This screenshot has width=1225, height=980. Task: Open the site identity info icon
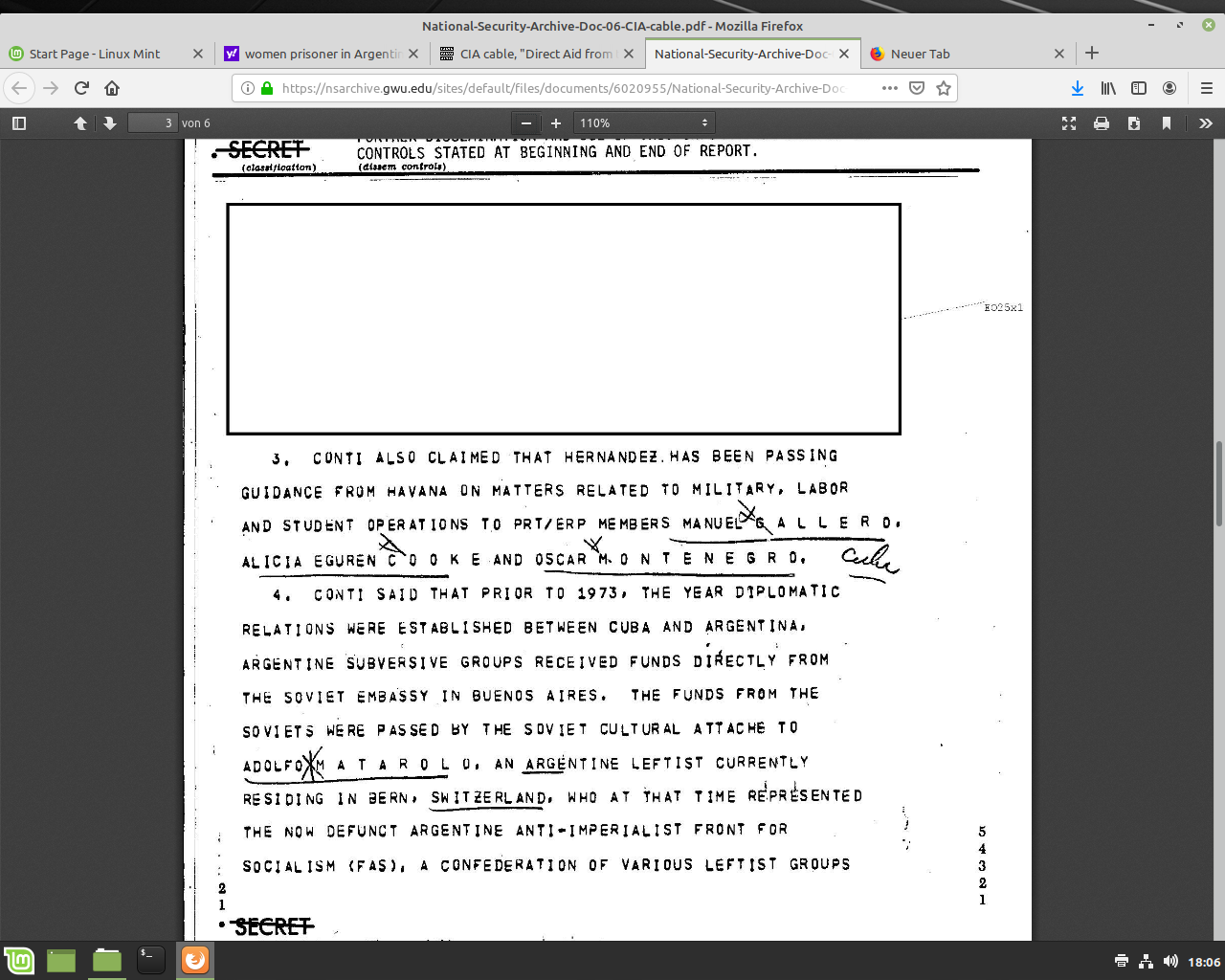click(248, 88)
